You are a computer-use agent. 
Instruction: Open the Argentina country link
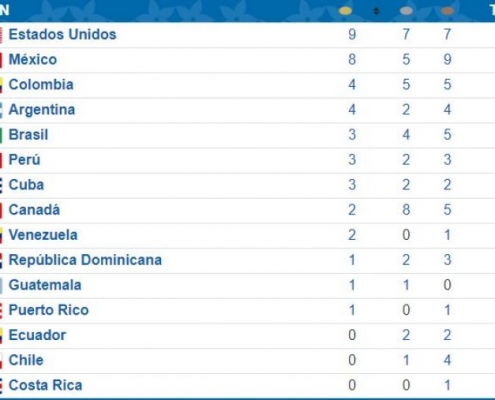(x=42, y=110)
